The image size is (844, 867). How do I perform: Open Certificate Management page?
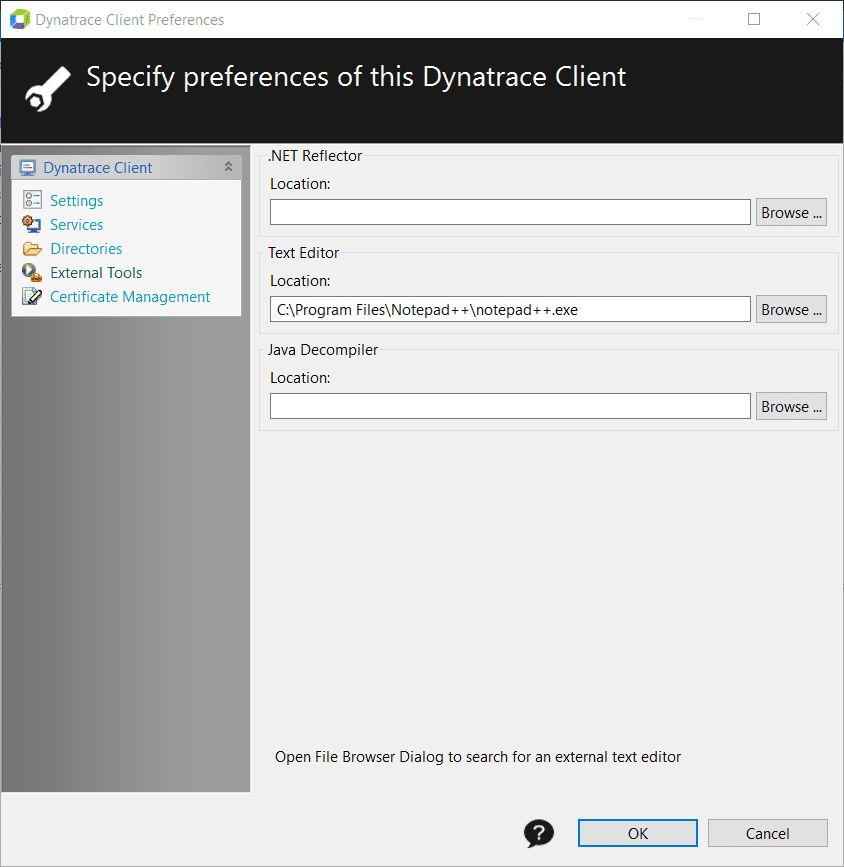tap(130, 297)
